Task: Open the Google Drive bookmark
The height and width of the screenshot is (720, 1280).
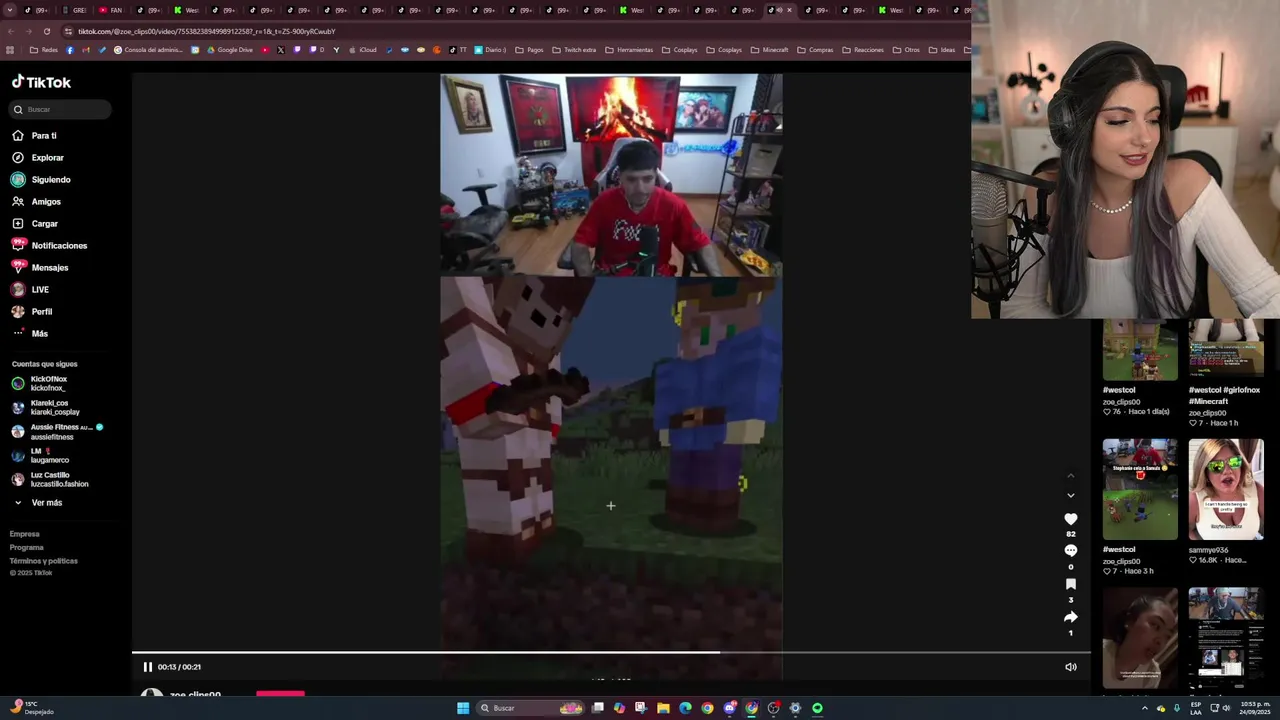Action: click(229, 50)
